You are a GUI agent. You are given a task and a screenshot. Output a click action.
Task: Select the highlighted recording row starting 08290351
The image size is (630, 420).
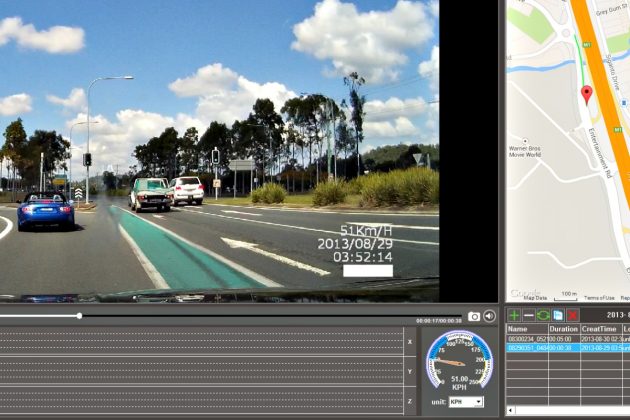(x=568, y=348)
